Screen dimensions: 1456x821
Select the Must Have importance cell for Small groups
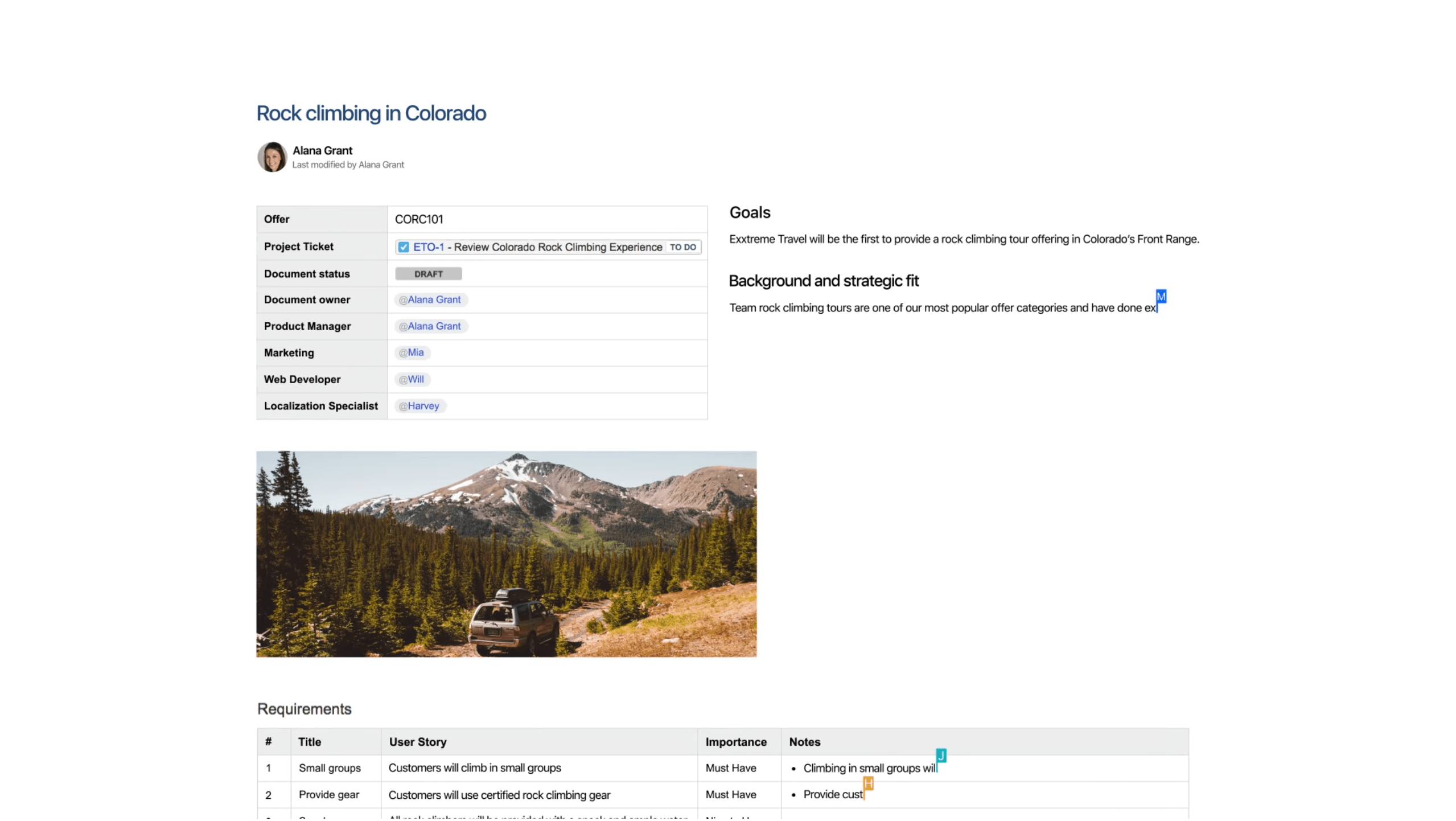730,767
